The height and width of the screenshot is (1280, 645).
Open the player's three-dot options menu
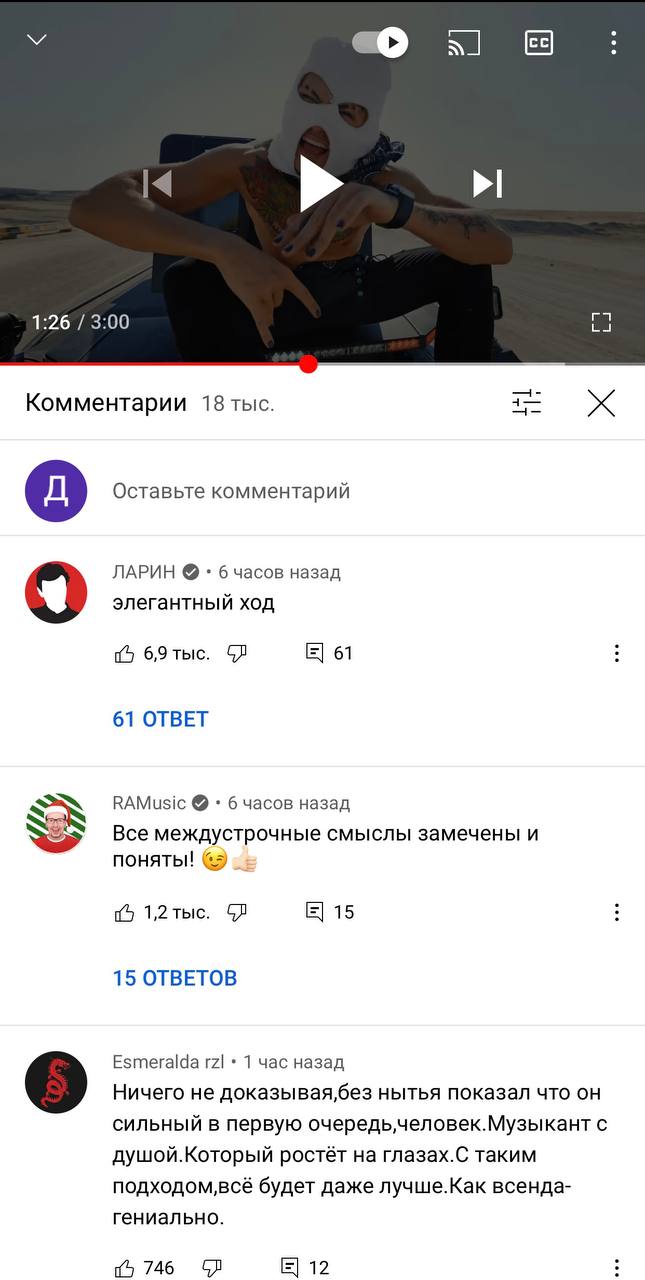[613, 43]
